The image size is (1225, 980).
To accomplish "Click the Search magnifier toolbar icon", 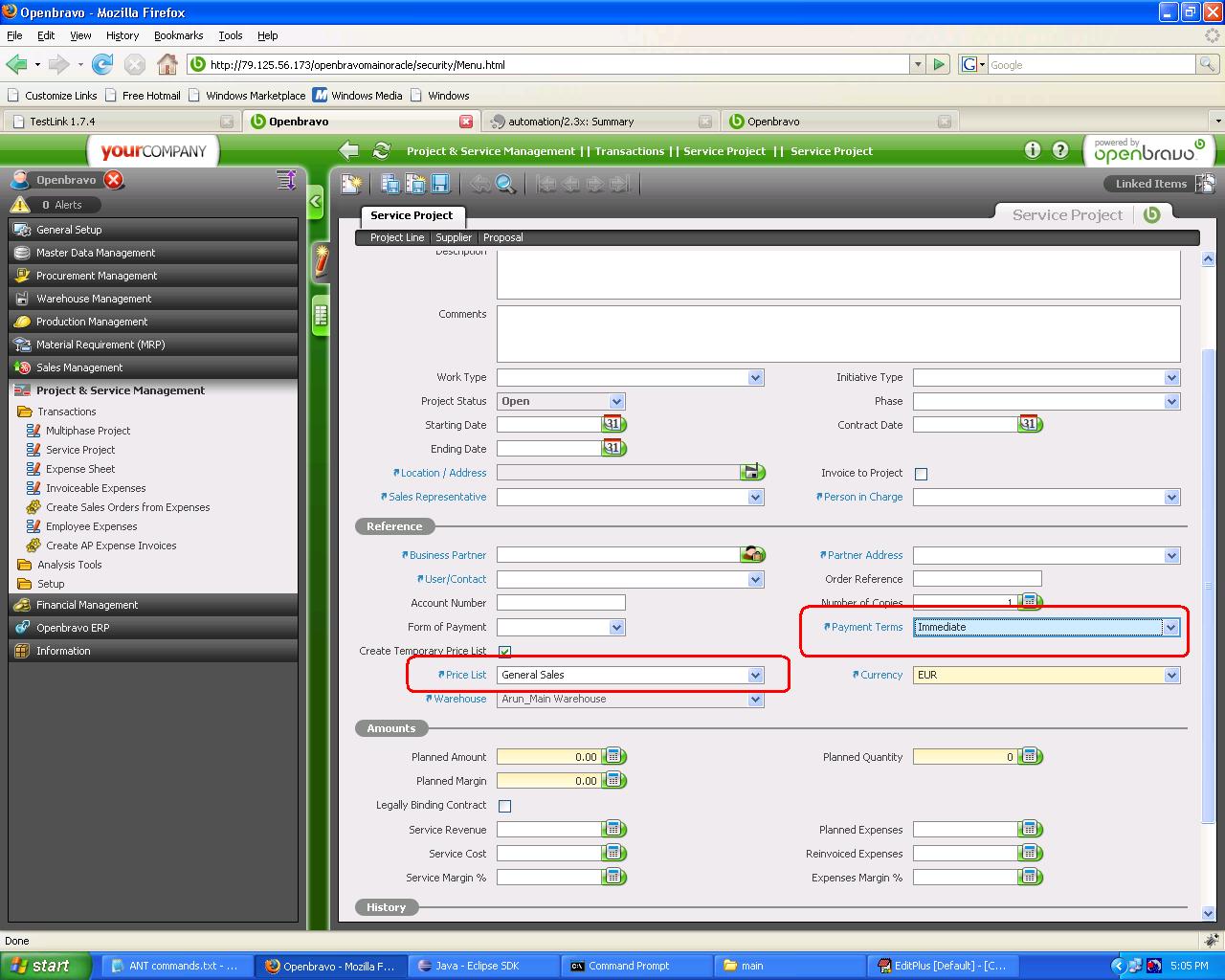I will tap(505, 184).
